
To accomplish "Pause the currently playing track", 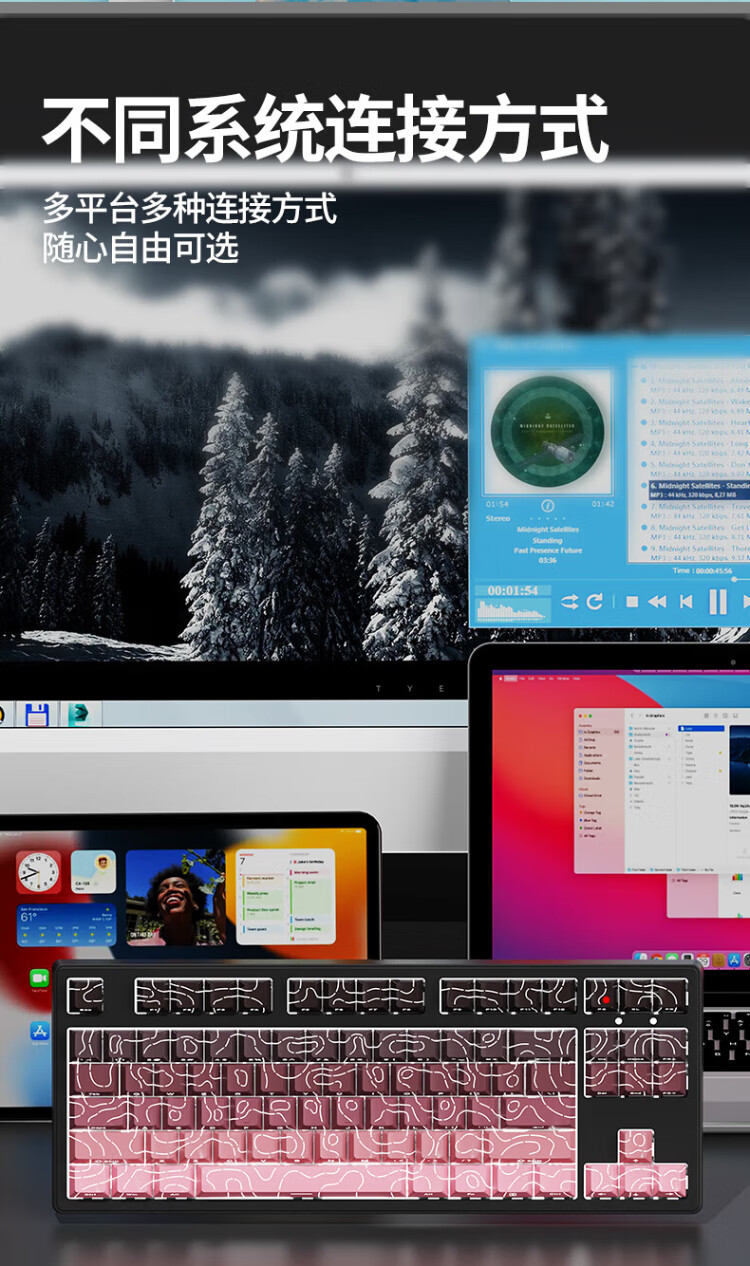I will point(717,601).
